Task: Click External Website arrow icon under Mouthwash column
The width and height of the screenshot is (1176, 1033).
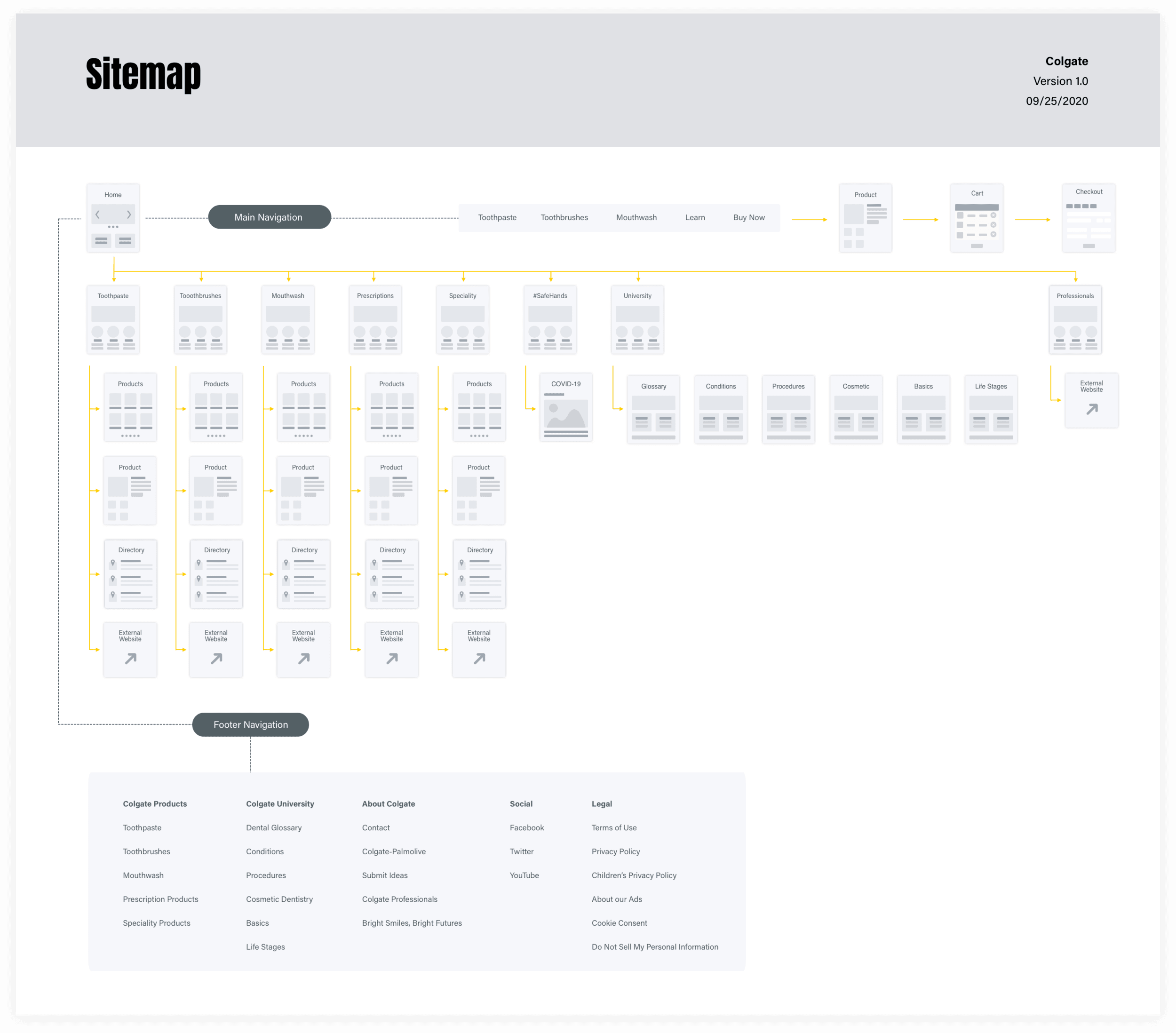Action: [x=304, y=659]
